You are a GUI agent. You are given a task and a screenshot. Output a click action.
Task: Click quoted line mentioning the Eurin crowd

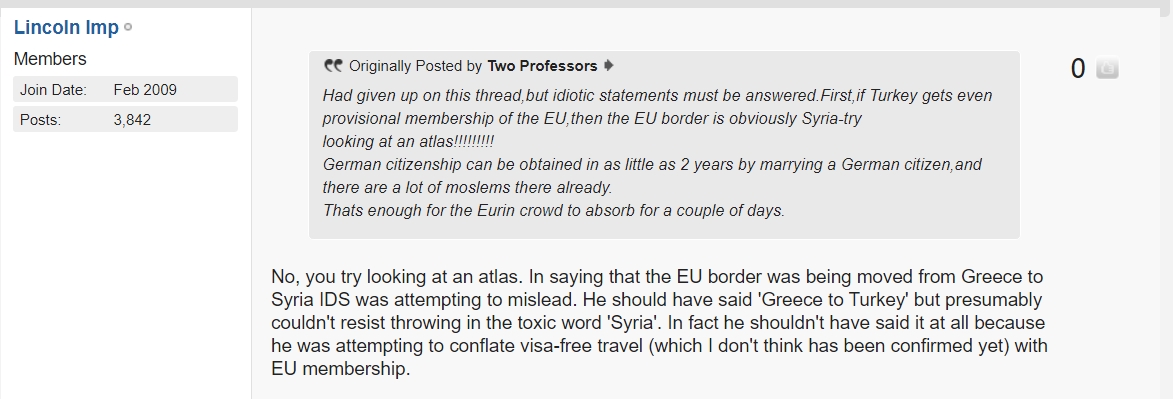pyautogui.click(x=554, y=210)
